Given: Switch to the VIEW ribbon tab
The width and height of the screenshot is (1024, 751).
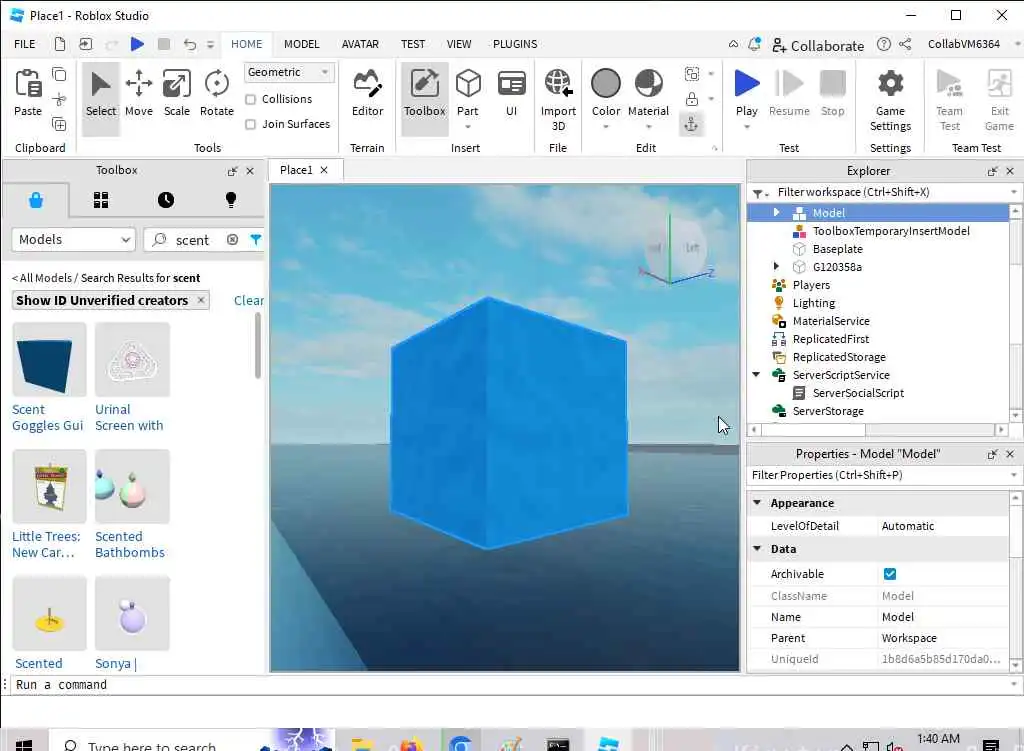Looking at the screenshot, I should pos(459,44).
